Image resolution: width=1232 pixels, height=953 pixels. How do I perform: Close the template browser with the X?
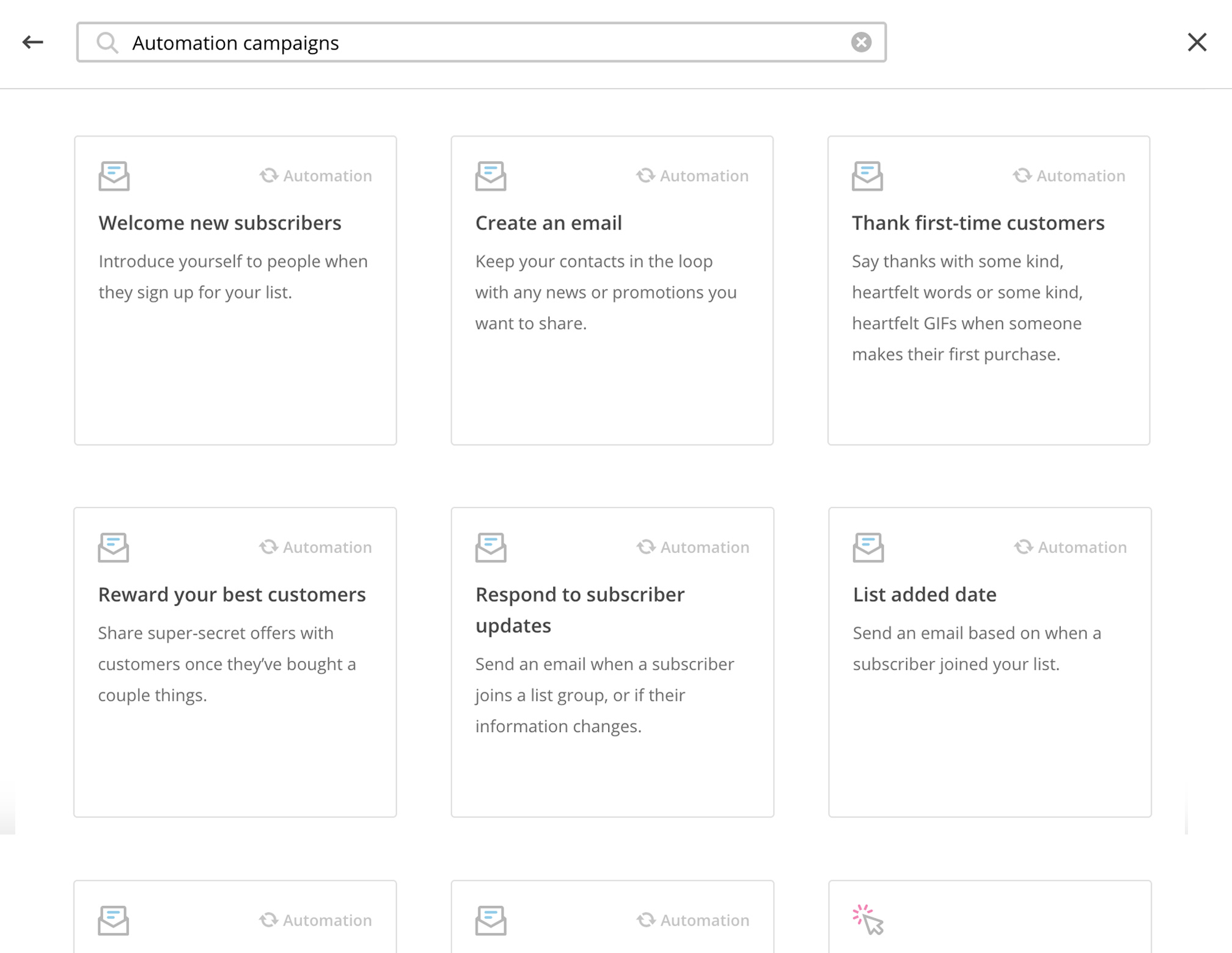click(x=1197, y=42)
